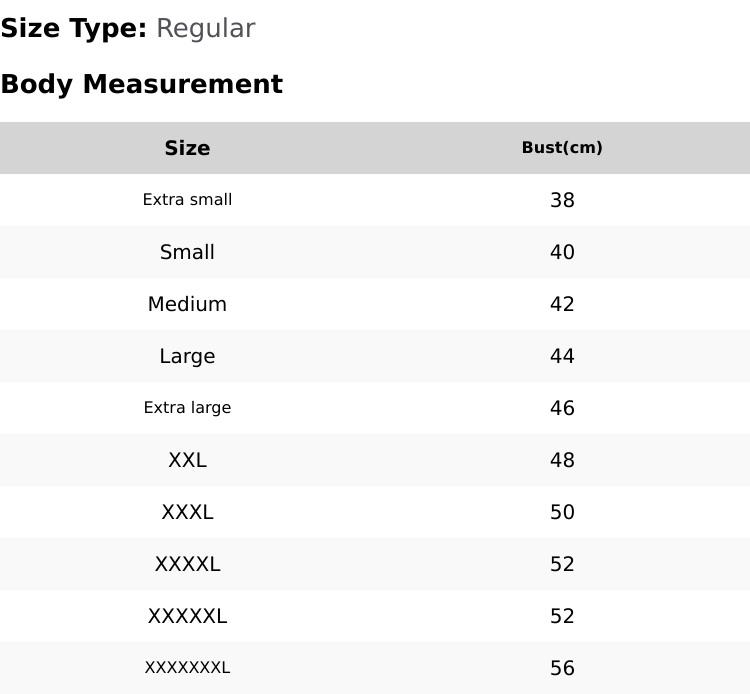
Task: Click the Medium size cell
Action: [187, 304]
